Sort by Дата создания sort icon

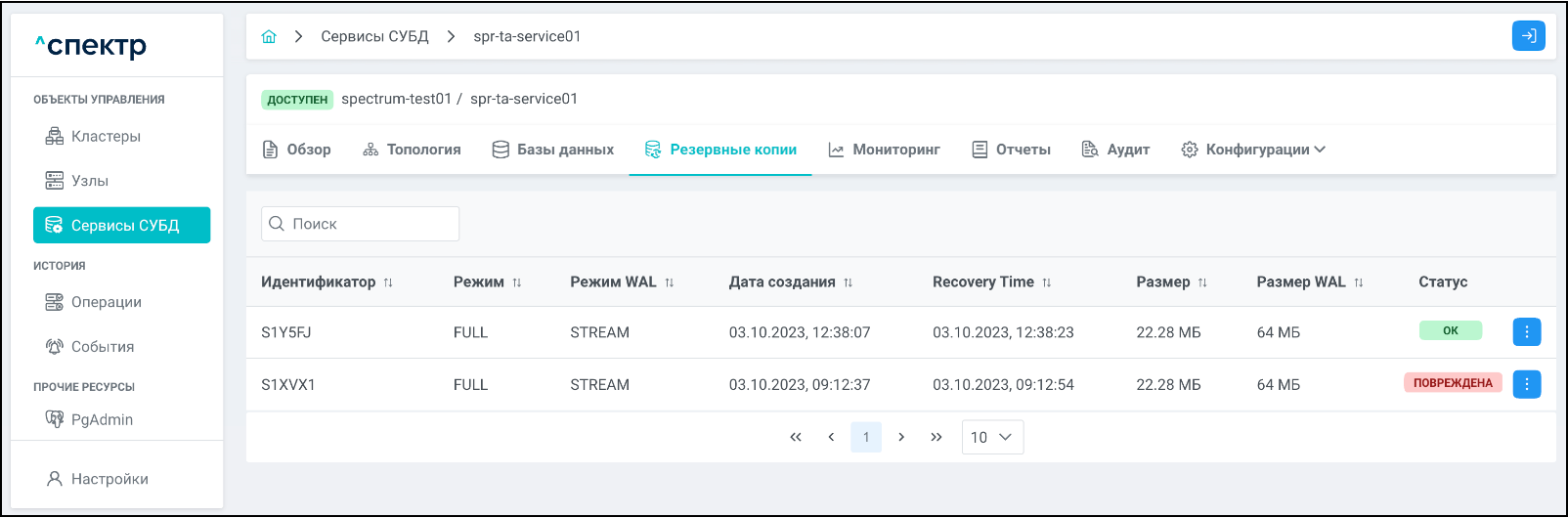(849, 282)
